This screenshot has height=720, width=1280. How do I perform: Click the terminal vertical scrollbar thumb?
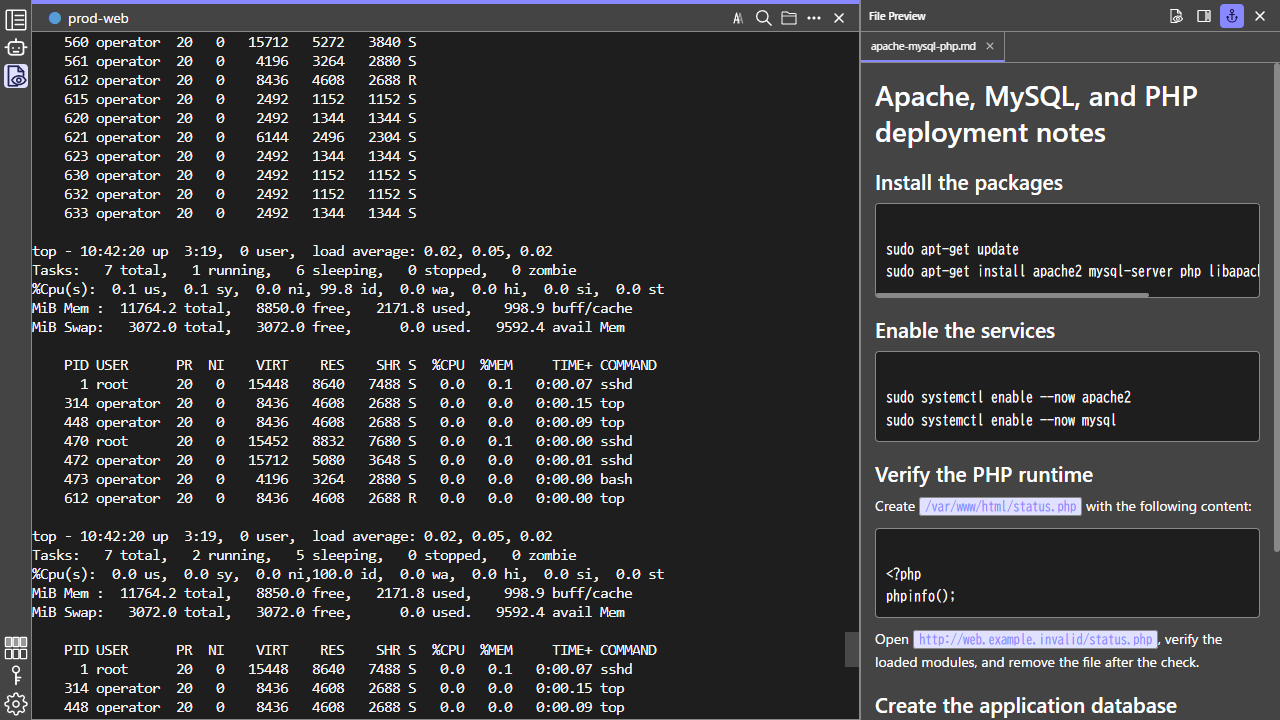click(x=852, y=649)
